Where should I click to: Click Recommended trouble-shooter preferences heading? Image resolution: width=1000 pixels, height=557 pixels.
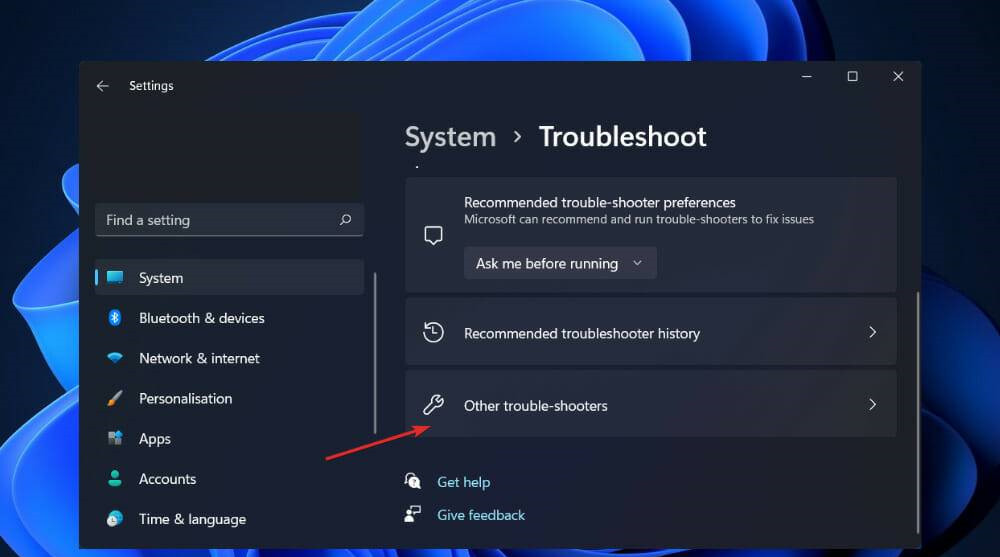pyautogui.click(x=599, y=202)
